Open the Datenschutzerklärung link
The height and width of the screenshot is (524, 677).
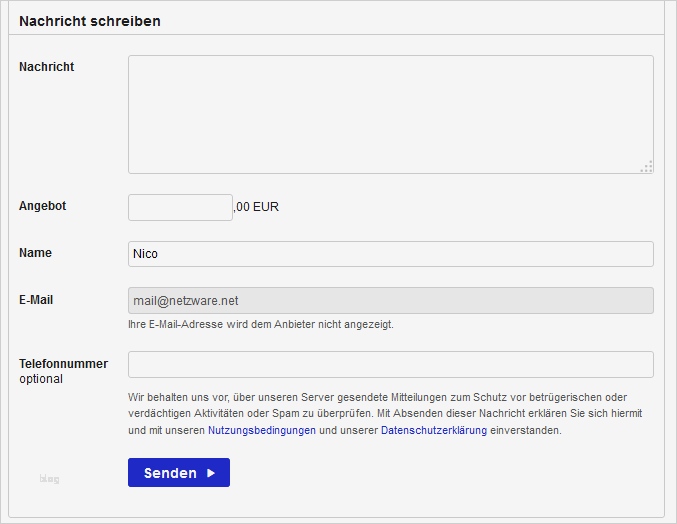434,431
